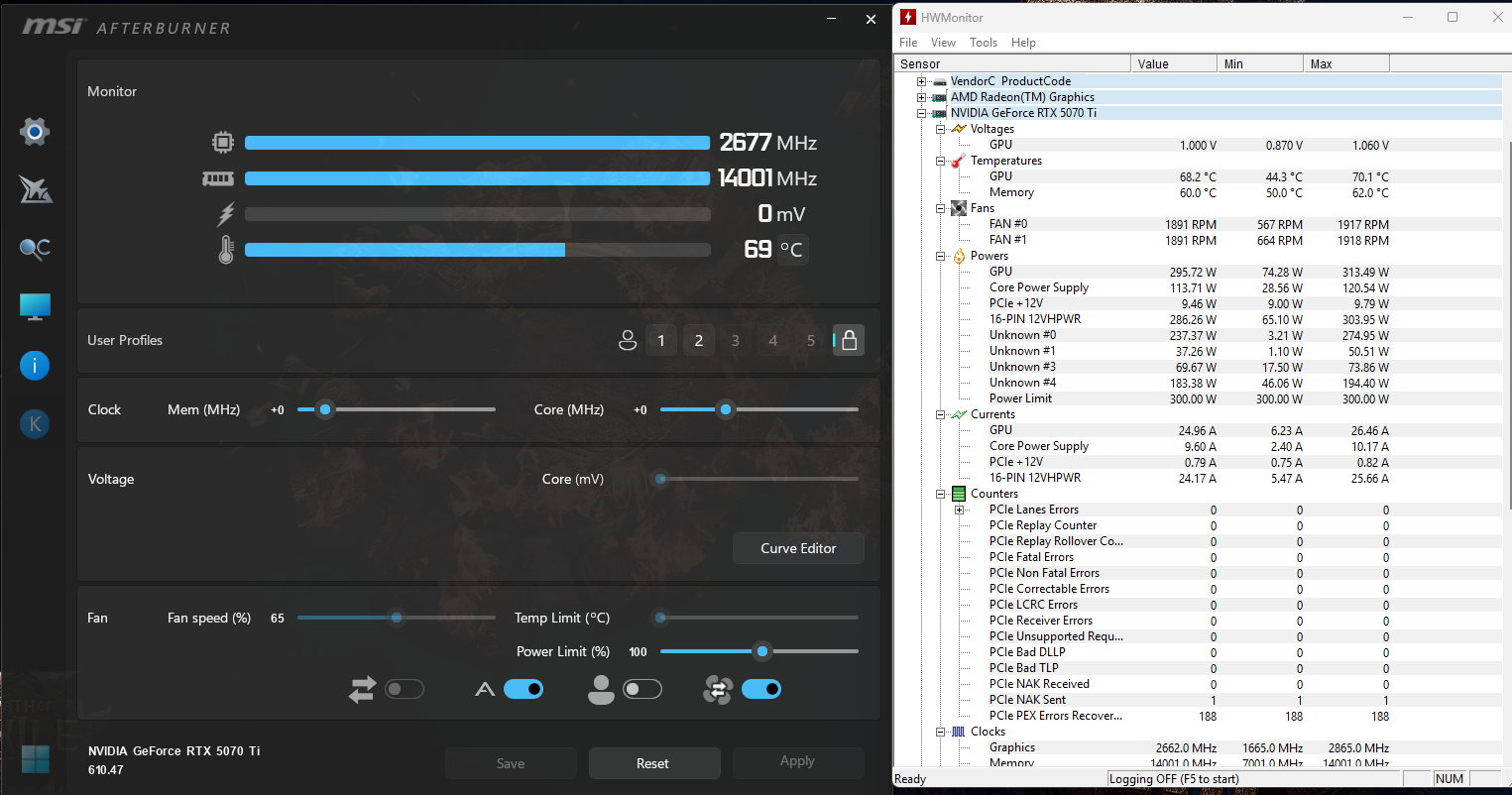Collapse the Voltages section in HWMonitor

click(x=941, y=129)
